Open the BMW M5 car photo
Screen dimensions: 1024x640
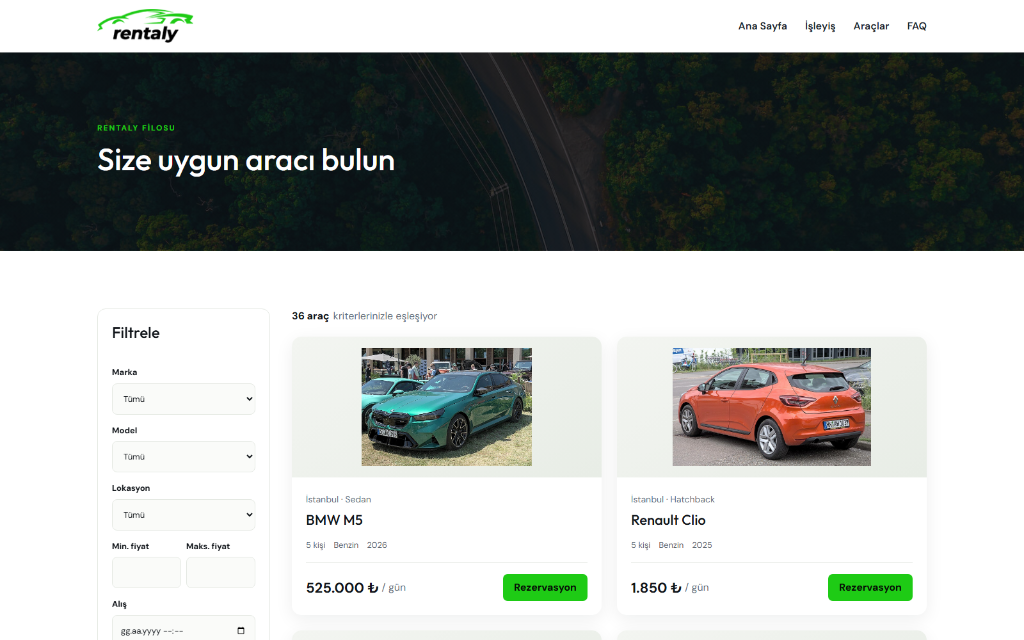tap(447, 407)
